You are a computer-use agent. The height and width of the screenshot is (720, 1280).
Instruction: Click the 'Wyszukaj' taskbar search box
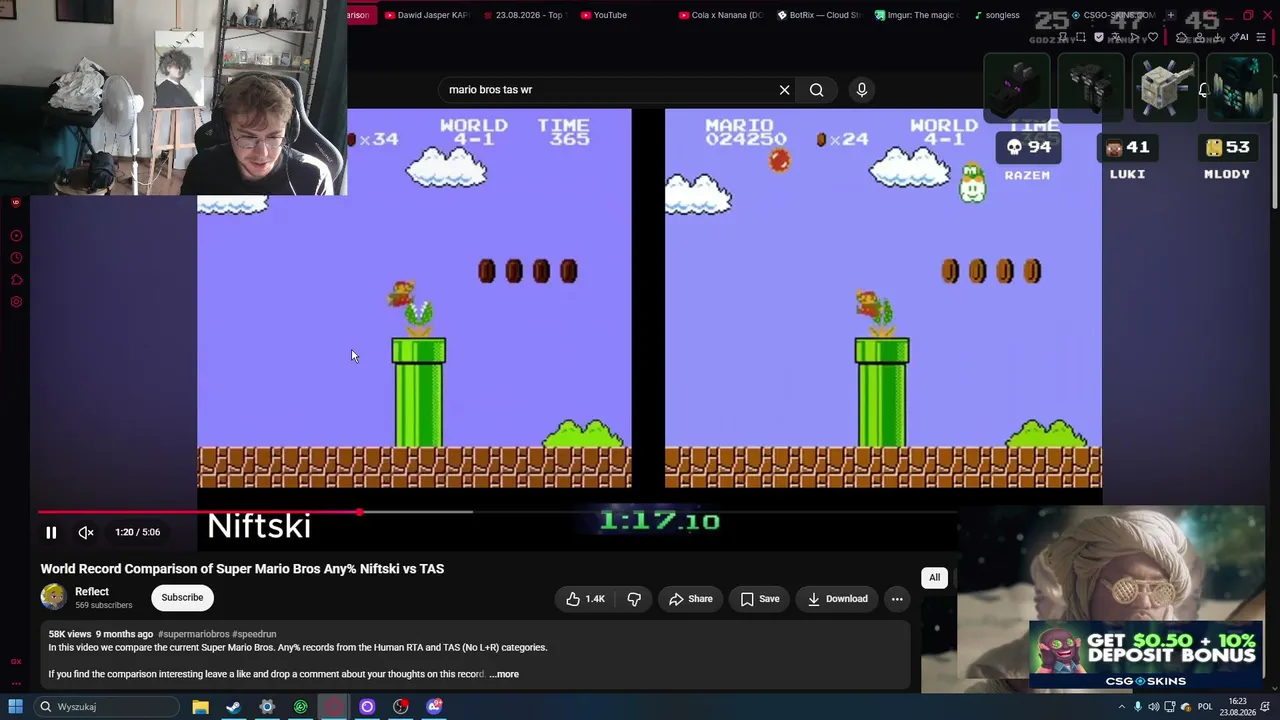(x=108, y=707)
